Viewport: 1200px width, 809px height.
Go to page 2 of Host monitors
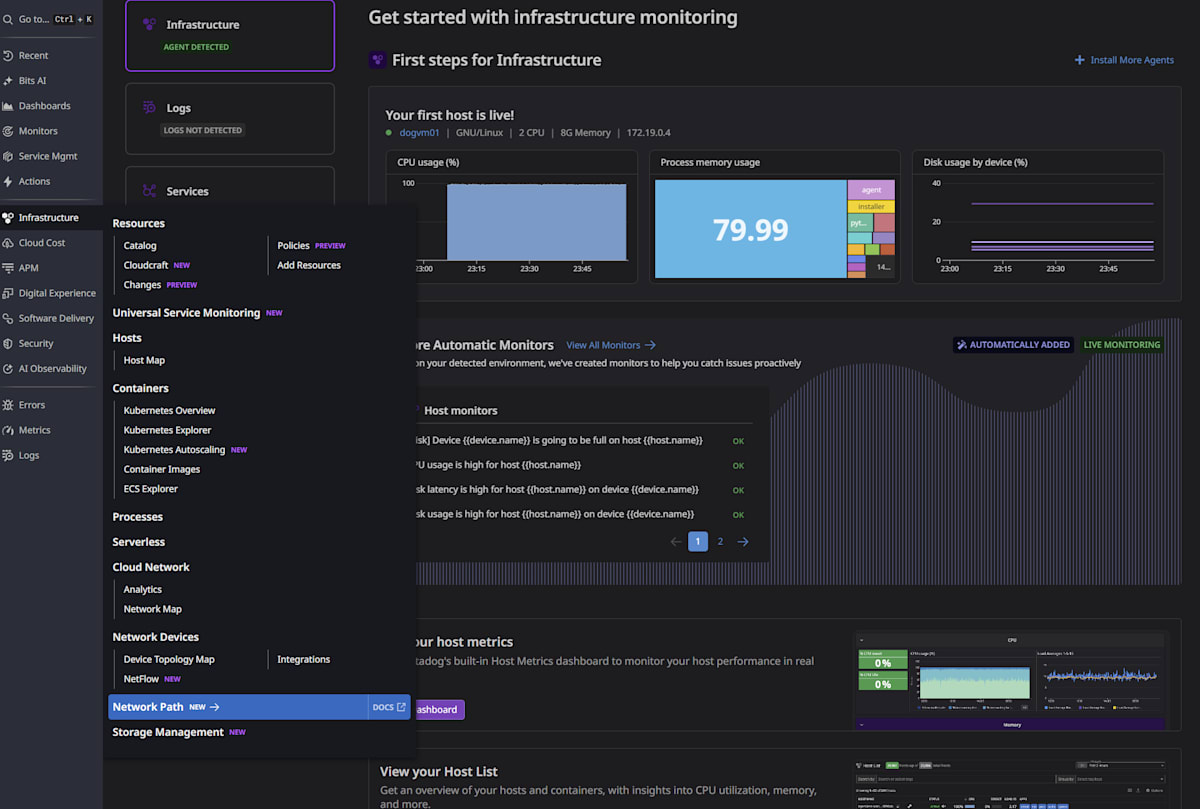720,542
